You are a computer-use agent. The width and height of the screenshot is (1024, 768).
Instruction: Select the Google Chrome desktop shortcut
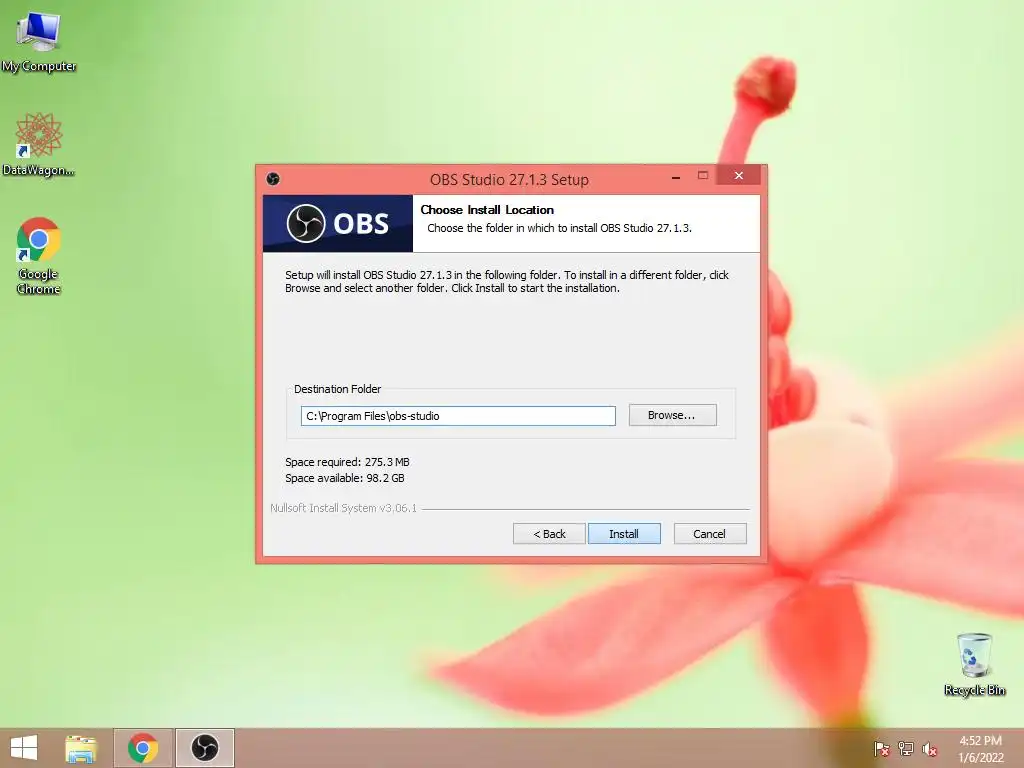39,256
